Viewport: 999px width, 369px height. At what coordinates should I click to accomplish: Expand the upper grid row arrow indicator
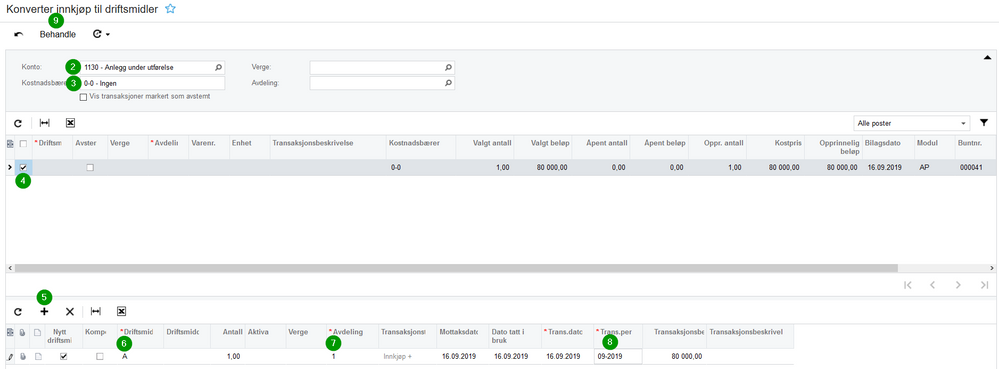pos(9,167)
